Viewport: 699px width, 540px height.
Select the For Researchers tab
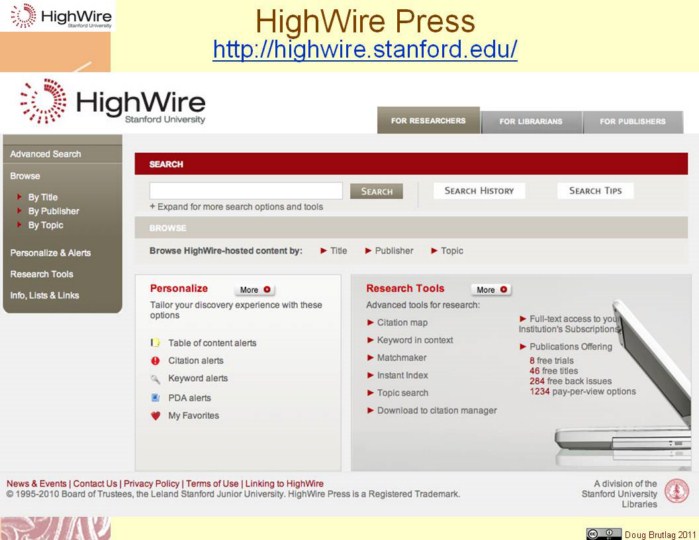point(428,121)
